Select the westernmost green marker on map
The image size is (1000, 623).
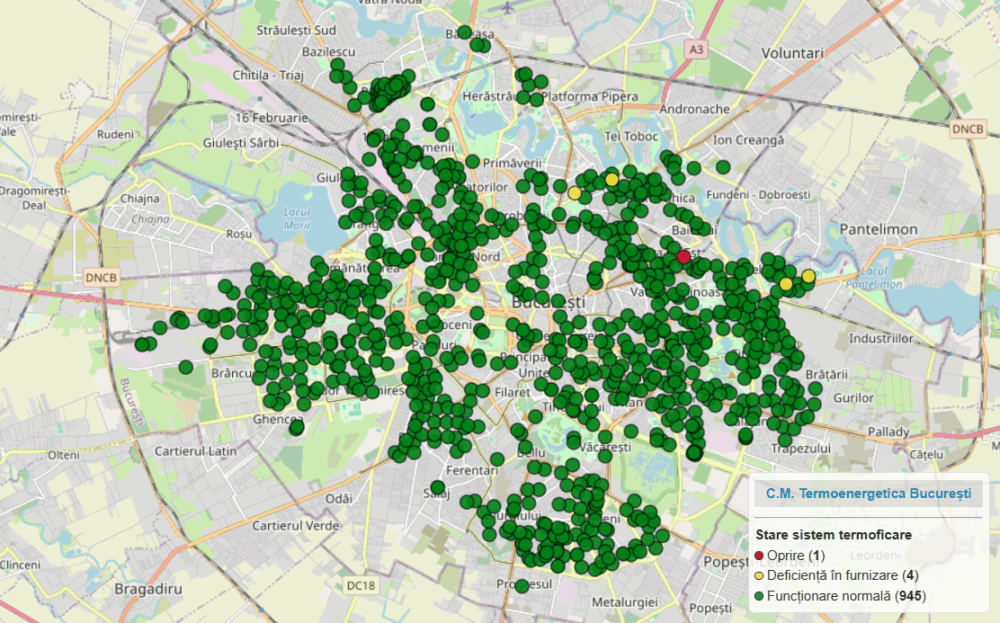142,344
